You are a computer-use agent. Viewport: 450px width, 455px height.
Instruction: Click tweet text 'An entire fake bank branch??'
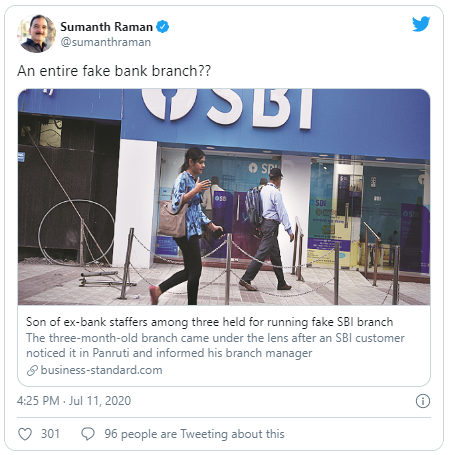(x=114, y=71)
